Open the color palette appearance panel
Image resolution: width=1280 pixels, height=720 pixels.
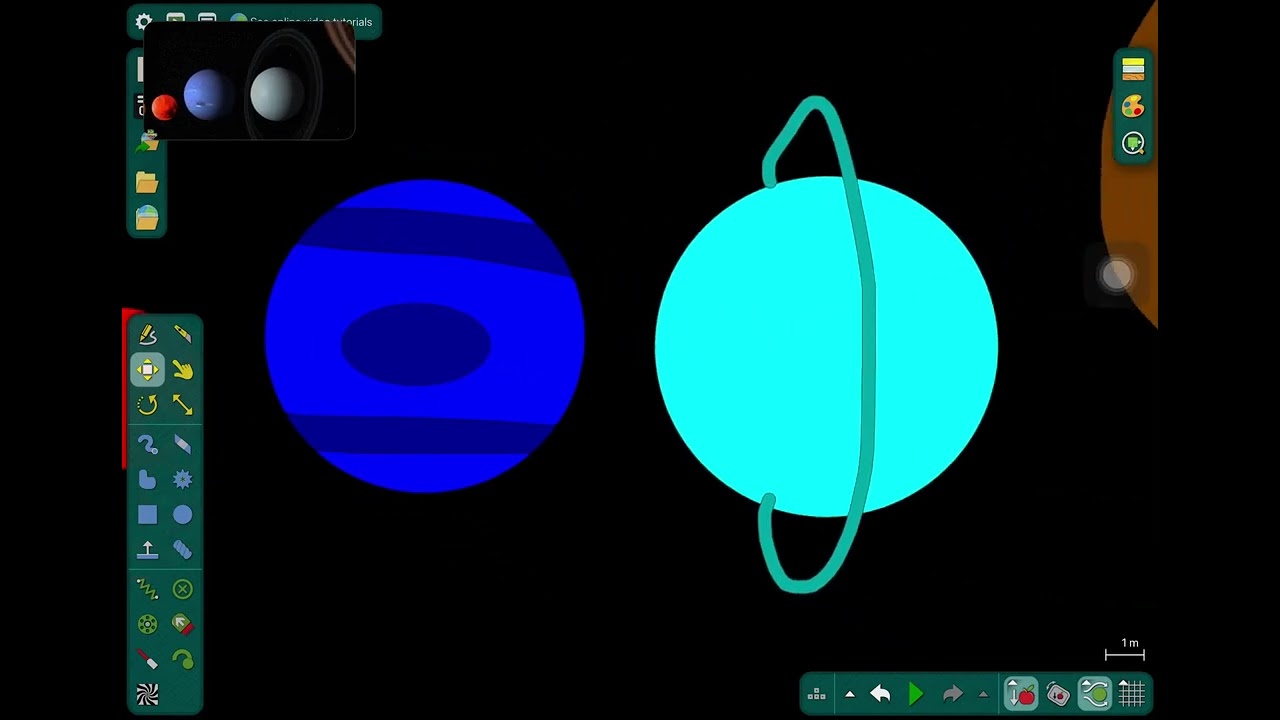[x=1133, y=106]
